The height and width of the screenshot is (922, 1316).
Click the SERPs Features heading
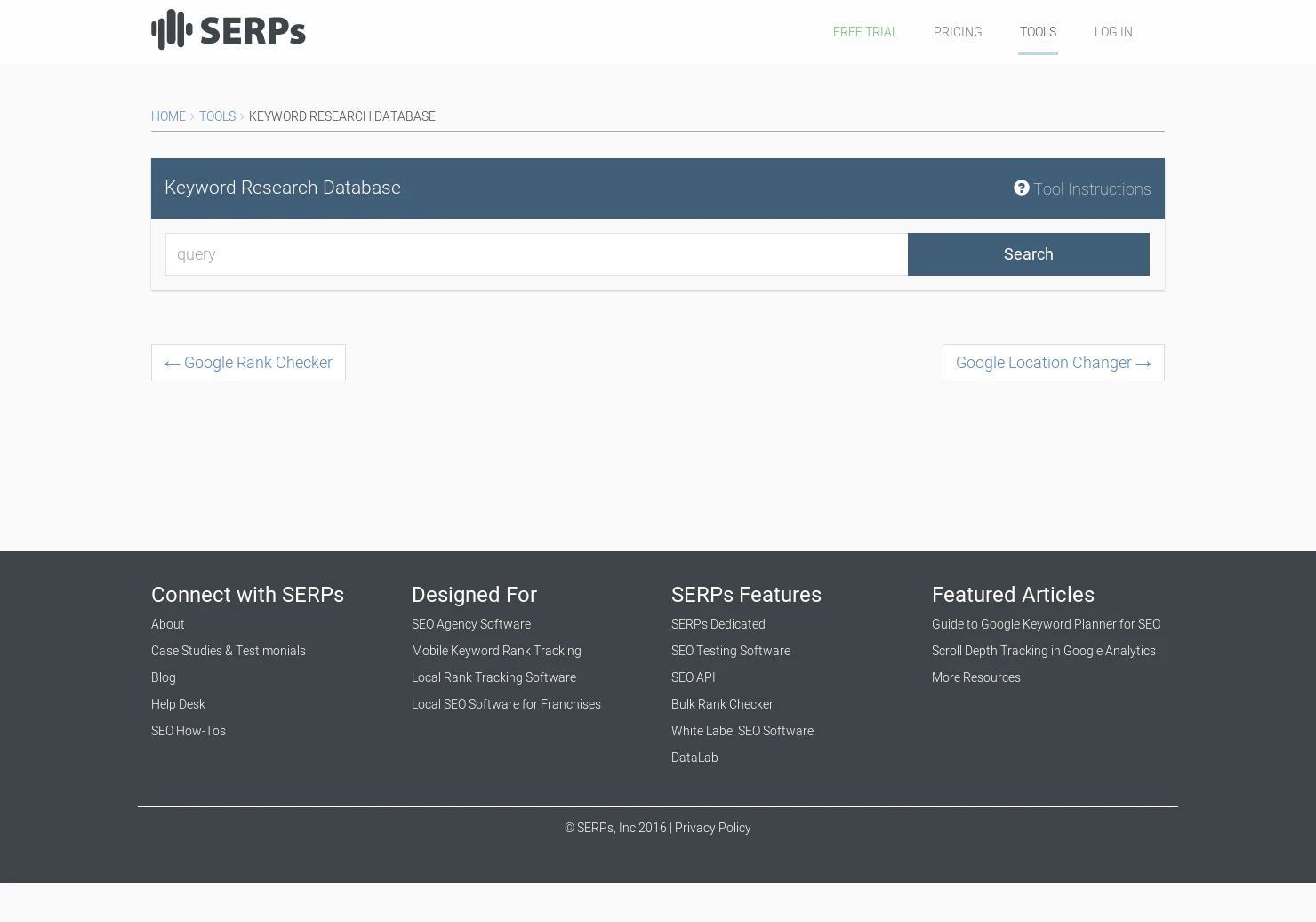point(746,595)
